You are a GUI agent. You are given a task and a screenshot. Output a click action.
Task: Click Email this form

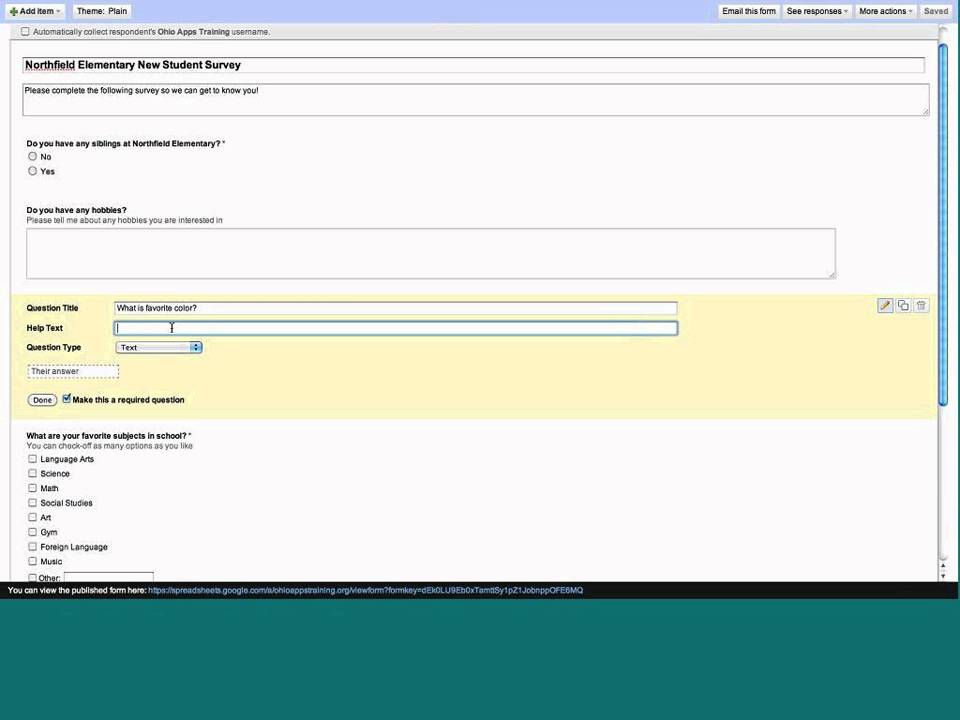click(x=748, y=11)
